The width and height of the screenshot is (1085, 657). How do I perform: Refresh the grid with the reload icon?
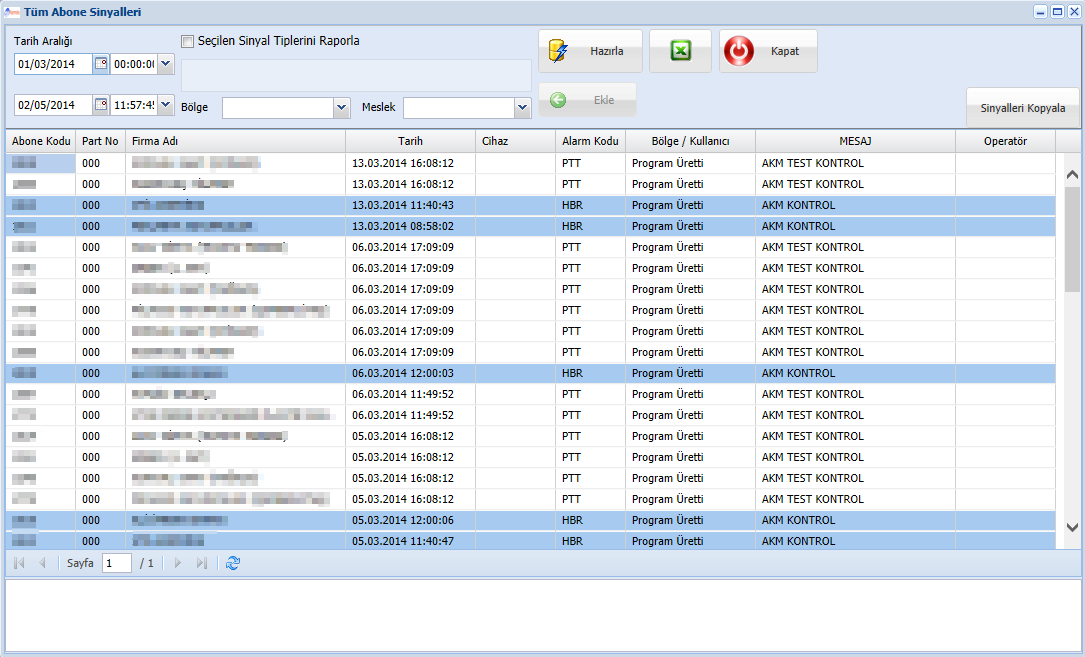233,563
